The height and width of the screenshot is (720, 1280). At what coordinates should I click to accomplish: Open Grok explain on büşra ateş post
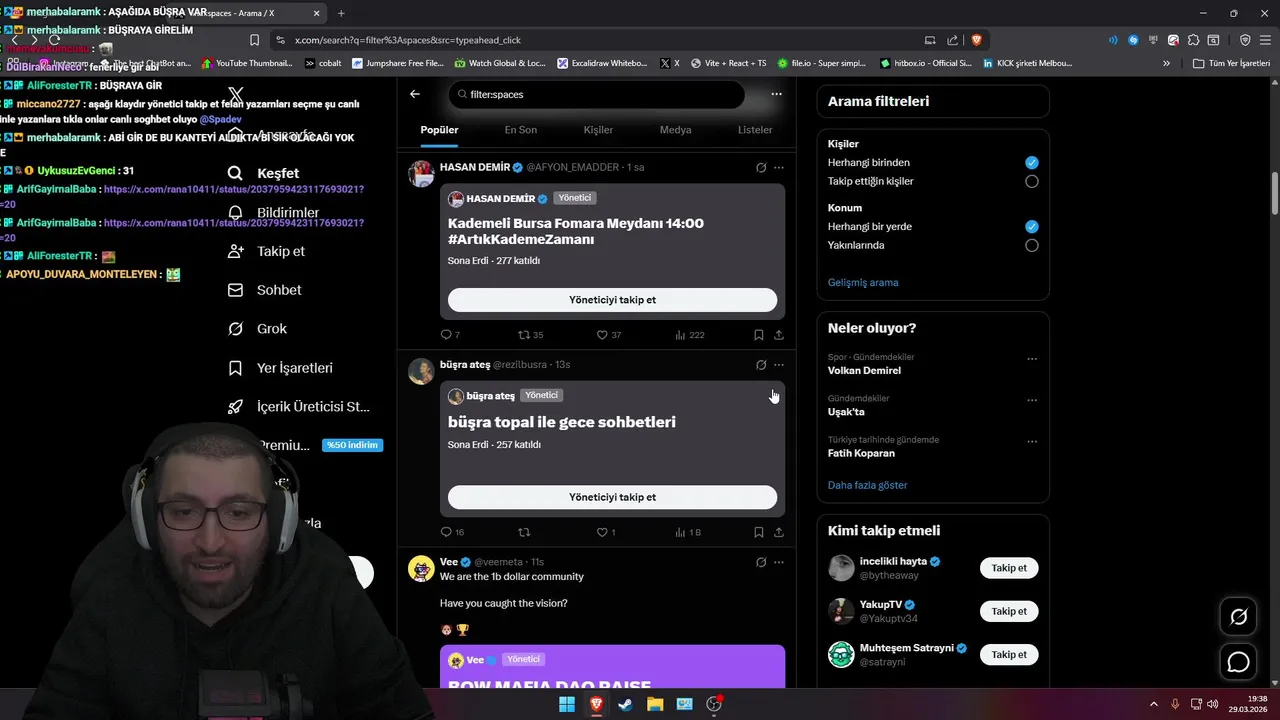tap(761, 365)
